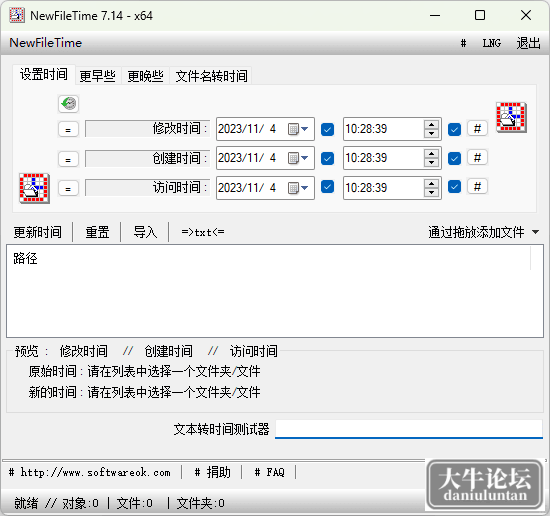Switch to the 文件名转时间 tab
550x516 pixels.
(211, 76)
